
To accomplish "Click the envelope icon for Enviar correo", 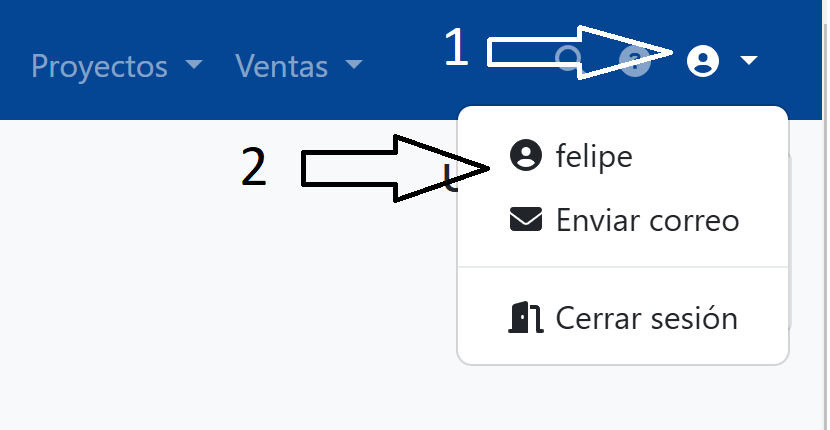I will [x=526, y=220].
